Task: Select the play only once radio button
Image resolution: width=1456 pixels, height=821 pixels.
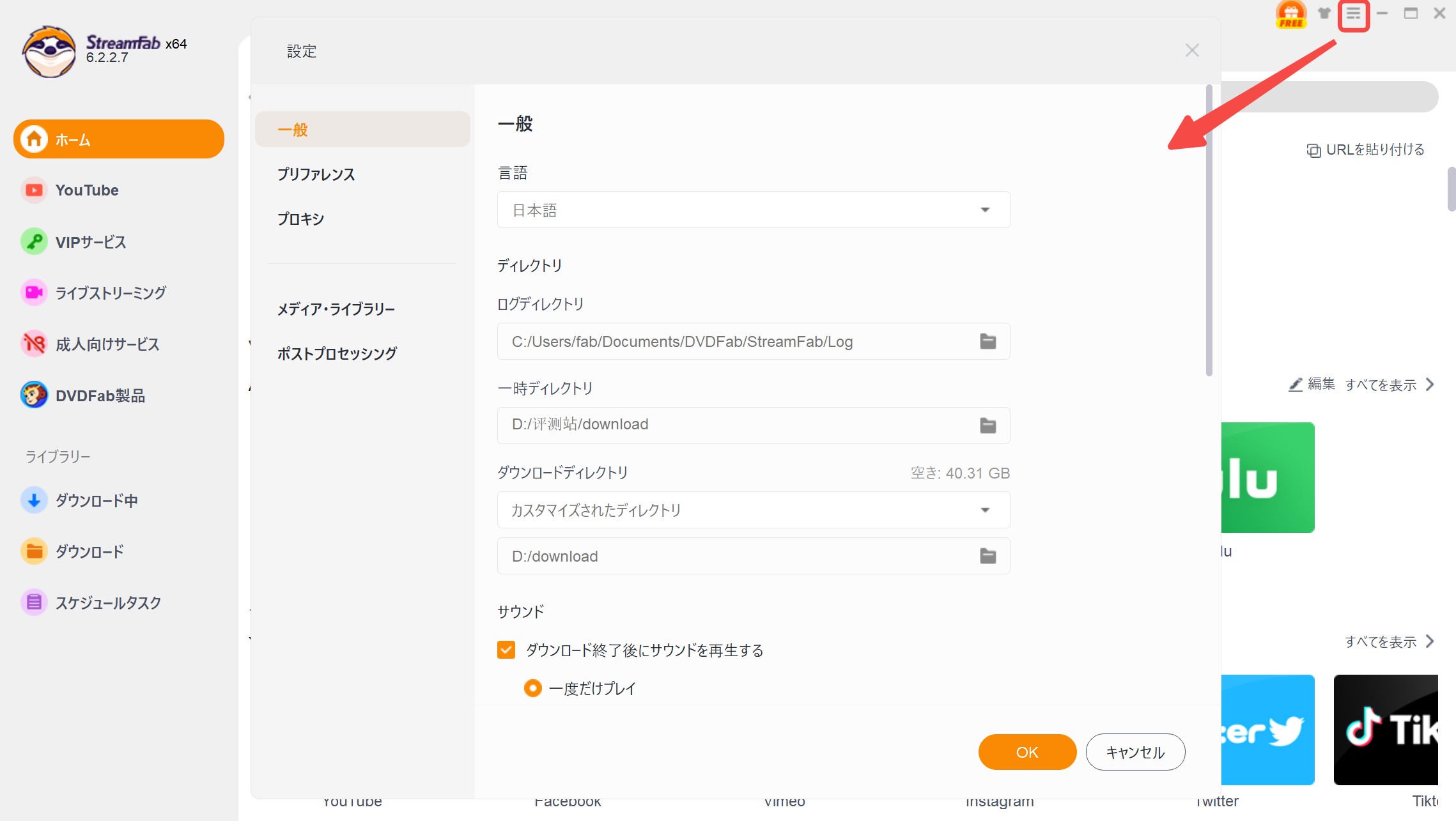Action: click(532, 688)
